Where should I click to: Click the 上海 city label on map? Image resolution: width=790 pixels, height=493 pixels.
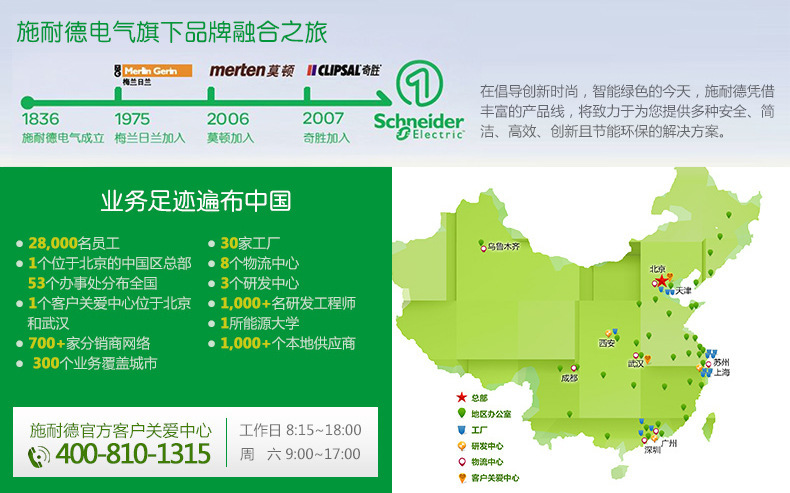tap(721, 372)
